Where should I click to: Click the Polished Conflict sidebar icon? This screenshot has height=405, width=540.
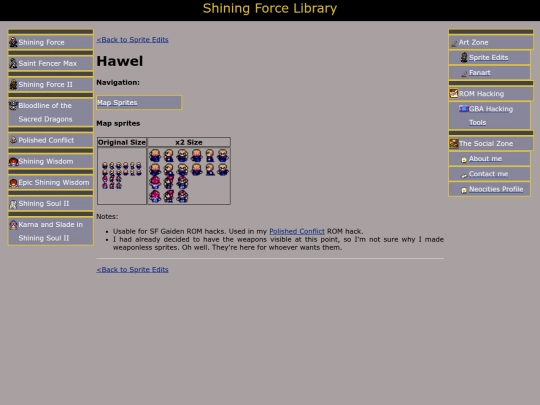tap(13, 140)
